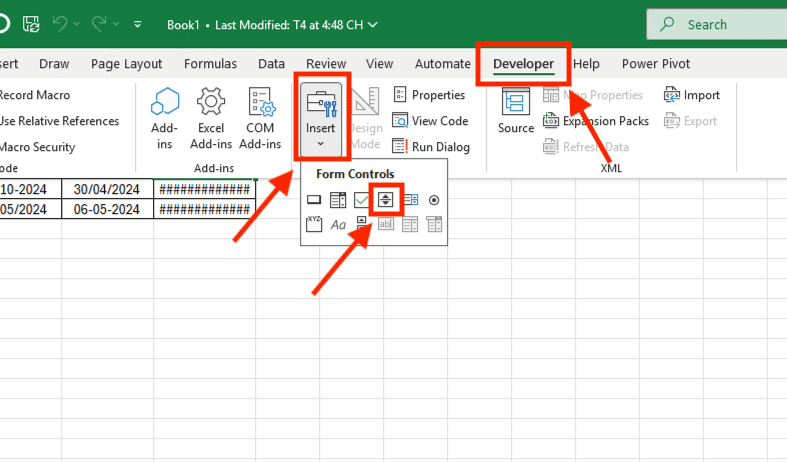787x462 pixels.
Task: Open the COM Add-ins dialog
Action: pos(260,118)
